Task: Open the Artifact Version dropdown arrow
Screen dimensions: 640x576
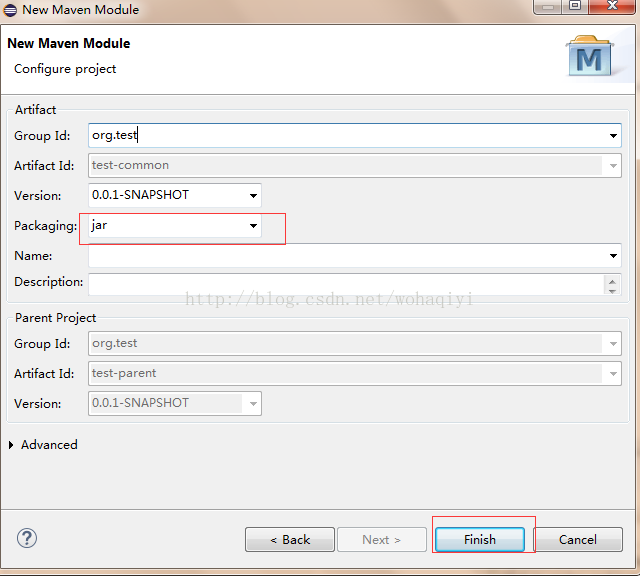Action: pyautogui.click(x=253, y=196)
